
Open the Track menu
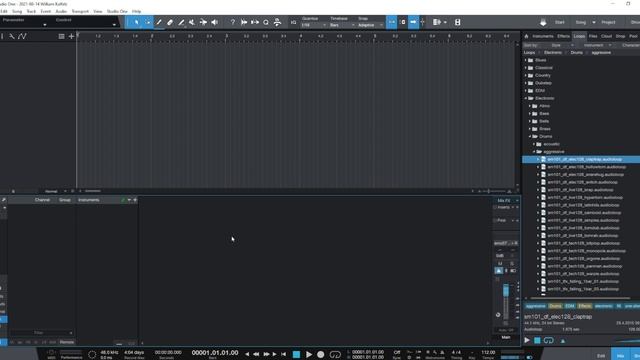click(x=31, y=11)
